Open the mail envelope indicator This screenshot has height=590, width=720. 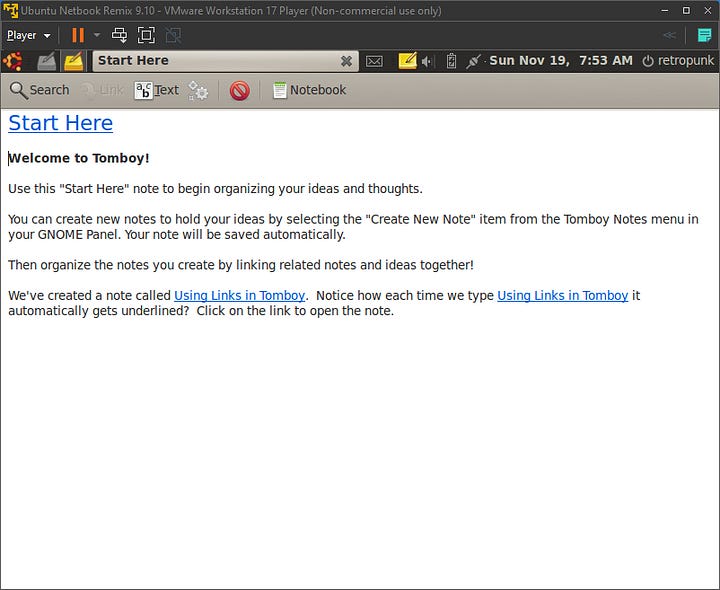click(x=374, y=61)
